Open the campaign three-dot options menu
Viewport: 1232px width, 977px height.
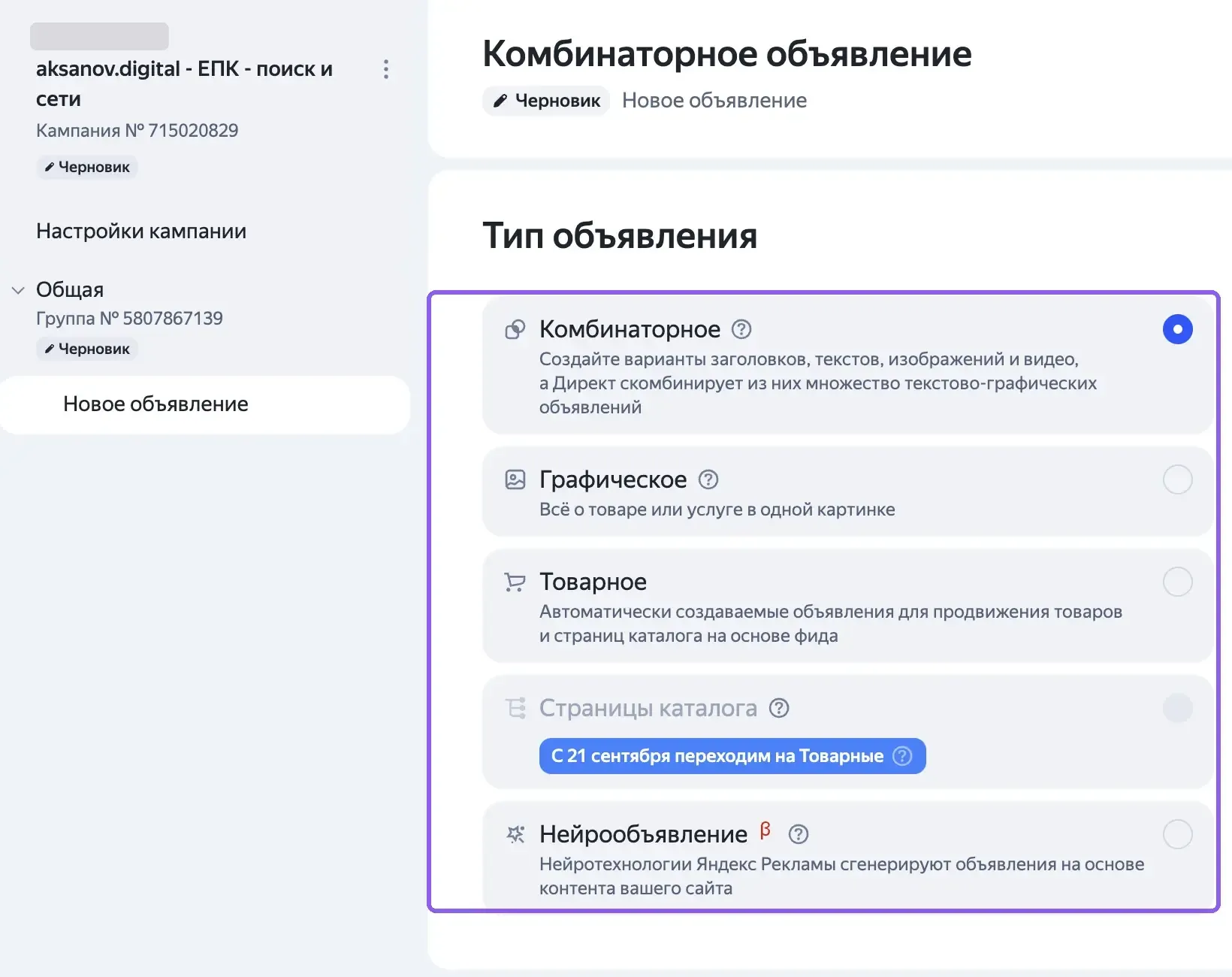click(x=386, y=69)
